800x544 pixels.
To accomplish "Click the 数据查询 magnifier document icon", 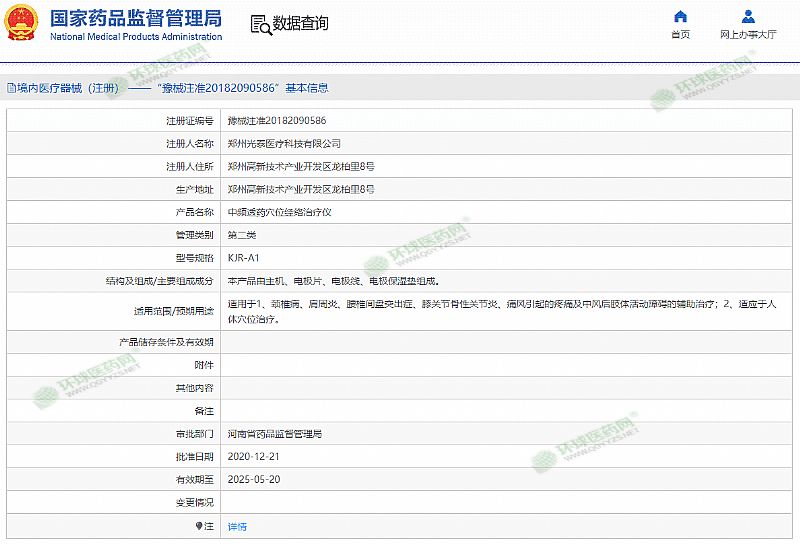I will 260,24.
